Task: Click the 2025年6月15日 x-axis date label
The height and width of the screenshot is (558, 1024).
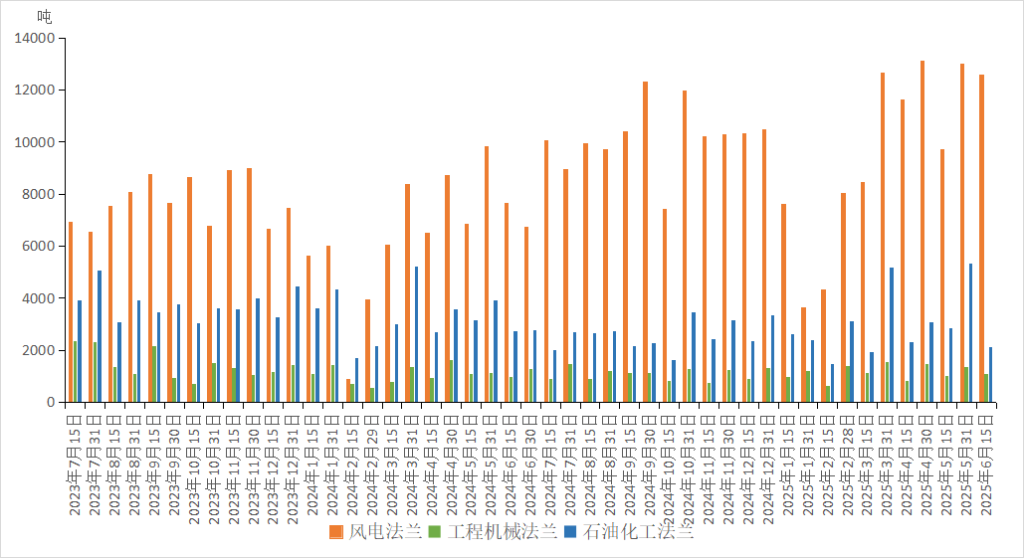Action: (x=986, y=460)
